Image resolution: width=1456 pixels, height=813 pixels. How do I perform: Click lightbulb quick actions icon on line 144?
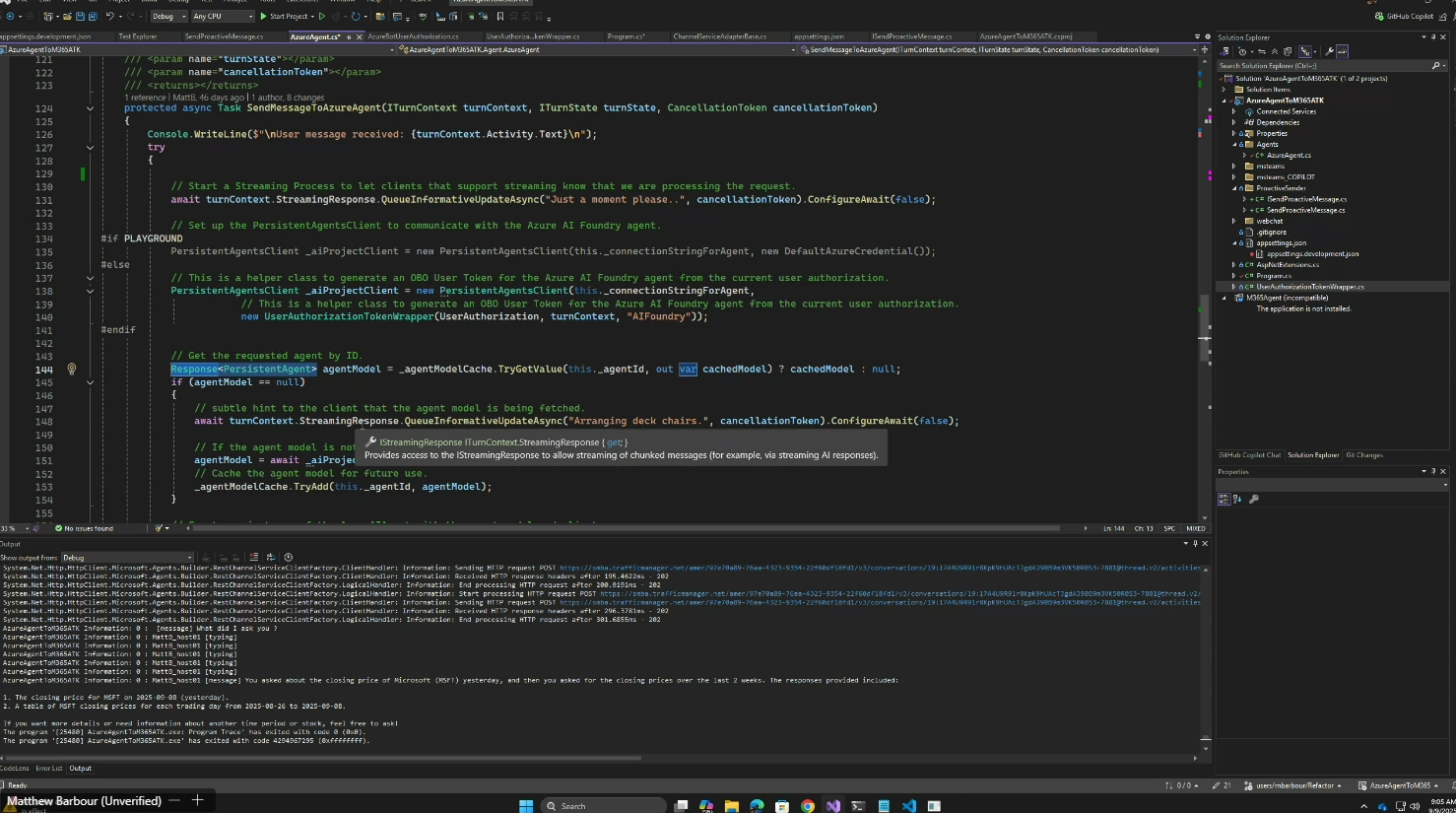71,370
